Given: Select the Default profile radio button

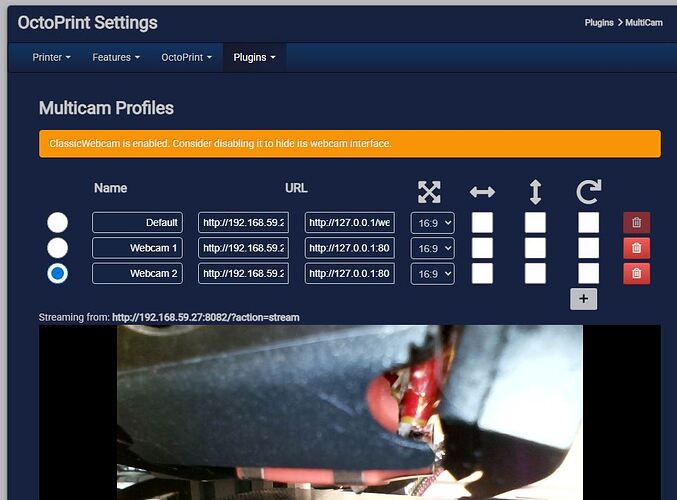Looking at the screenshot, I should (58, 222).
